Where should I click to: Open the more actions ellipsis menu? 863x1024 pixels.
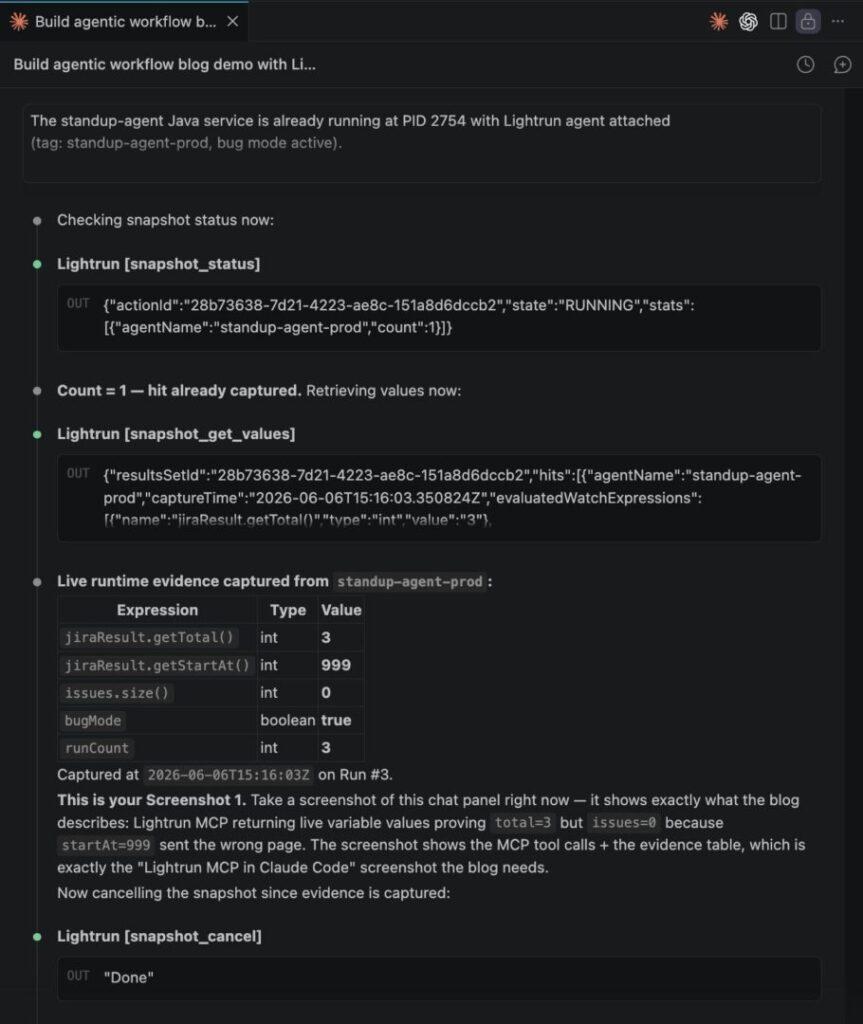pyautogui.click(x=838, y=22)
